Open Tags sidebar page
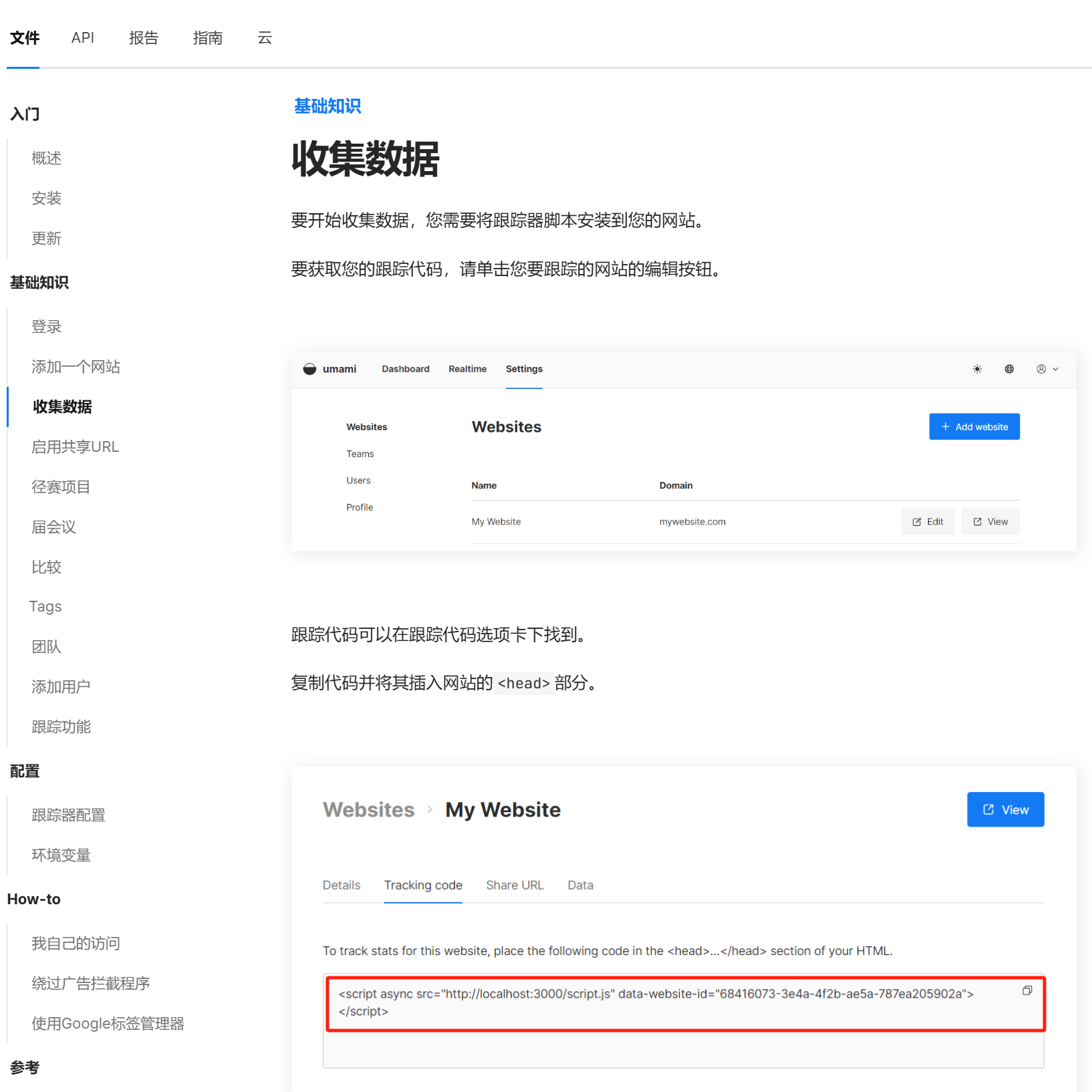The height and width of the screenshot is (1092, 1092). tap(45, 606)
